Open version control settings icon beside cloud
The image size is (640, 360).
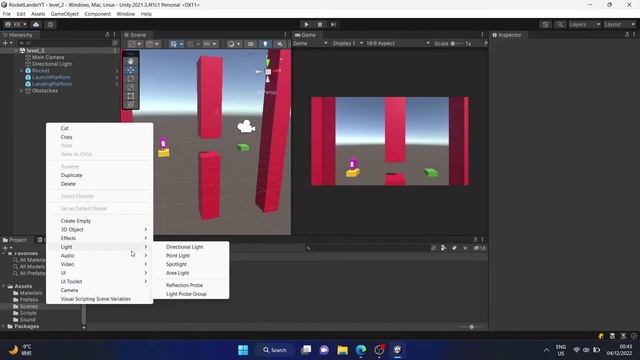(x=50, y=24)
